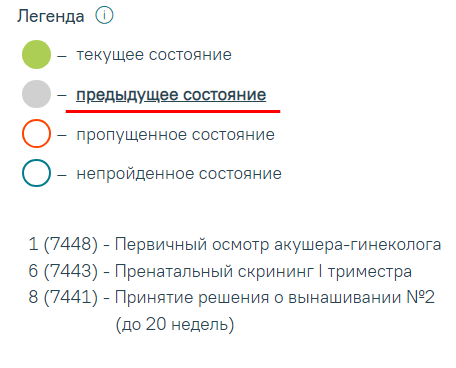Click the number 7443 in parentheses
This screenshot has height=368, width=456.
71,271
